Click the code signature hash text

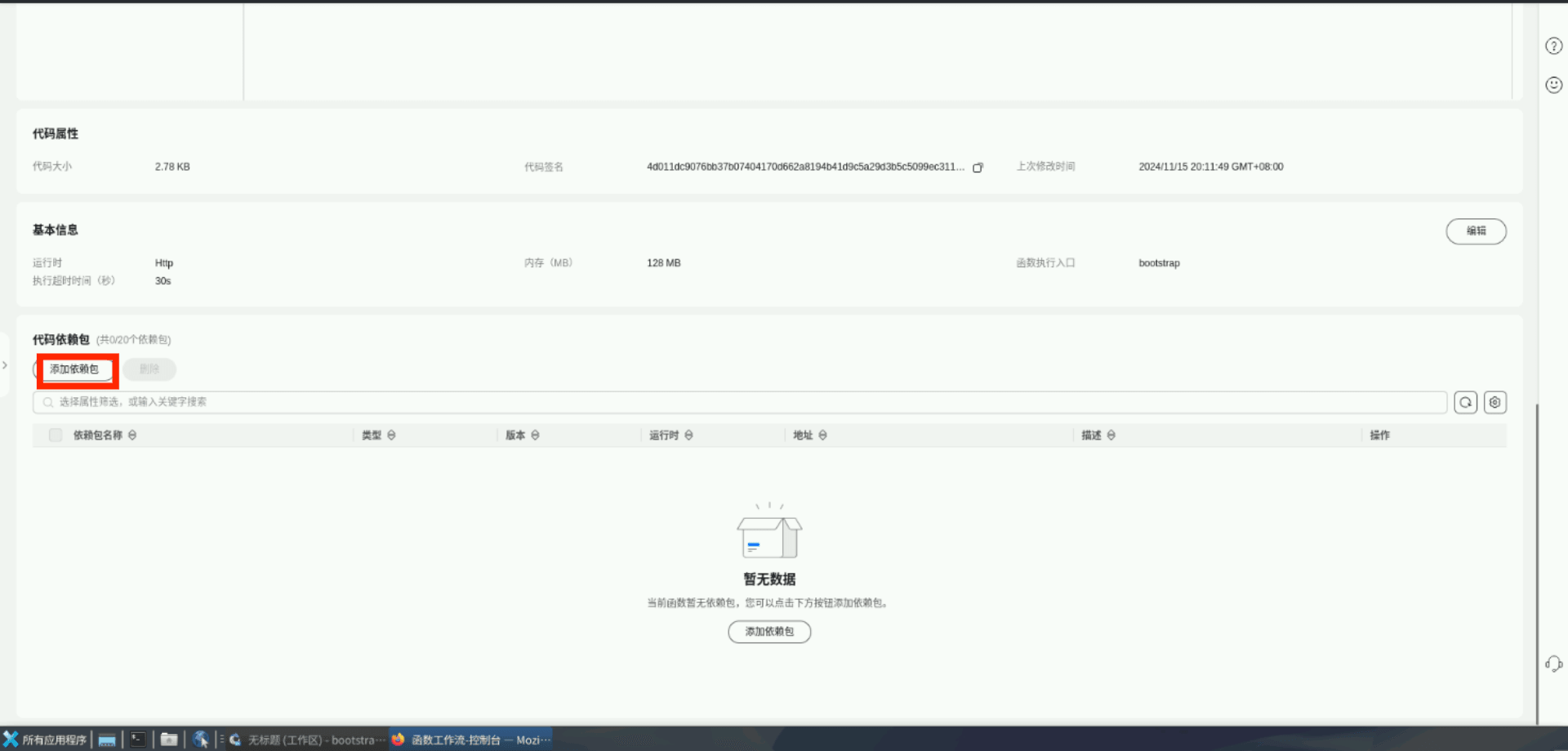point(805,167)
